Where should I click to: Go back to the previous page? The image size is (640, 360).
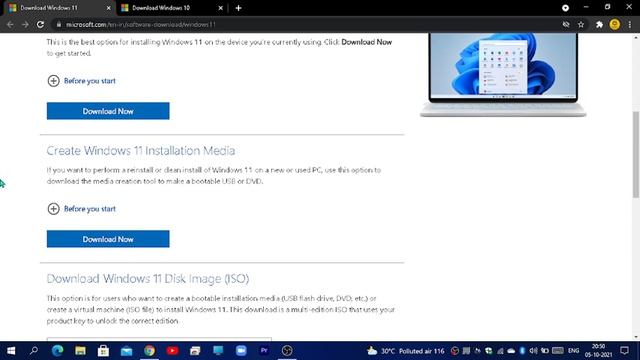[x=10, y=24]
